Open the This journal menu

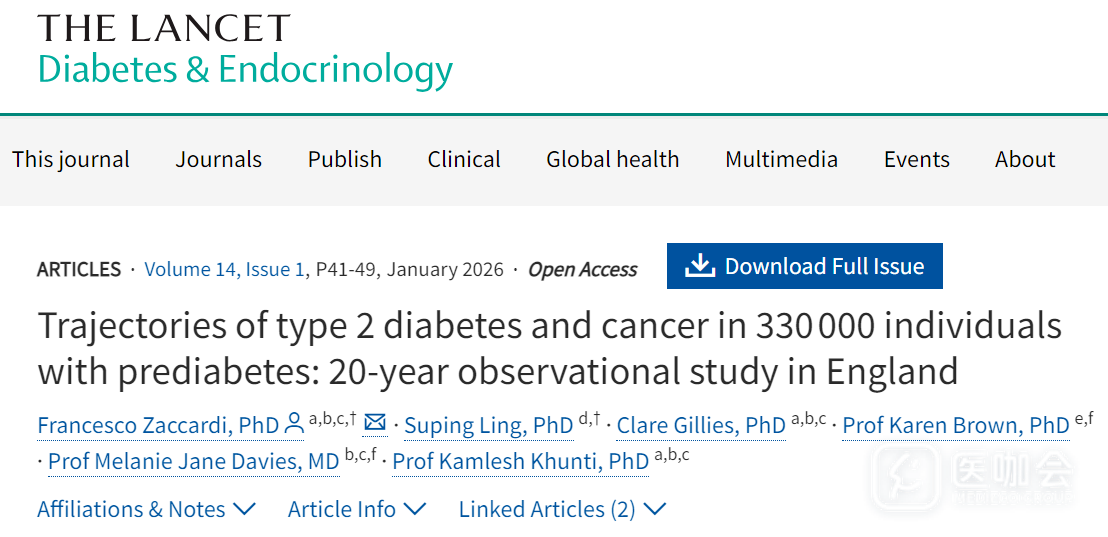pos(71,159)
